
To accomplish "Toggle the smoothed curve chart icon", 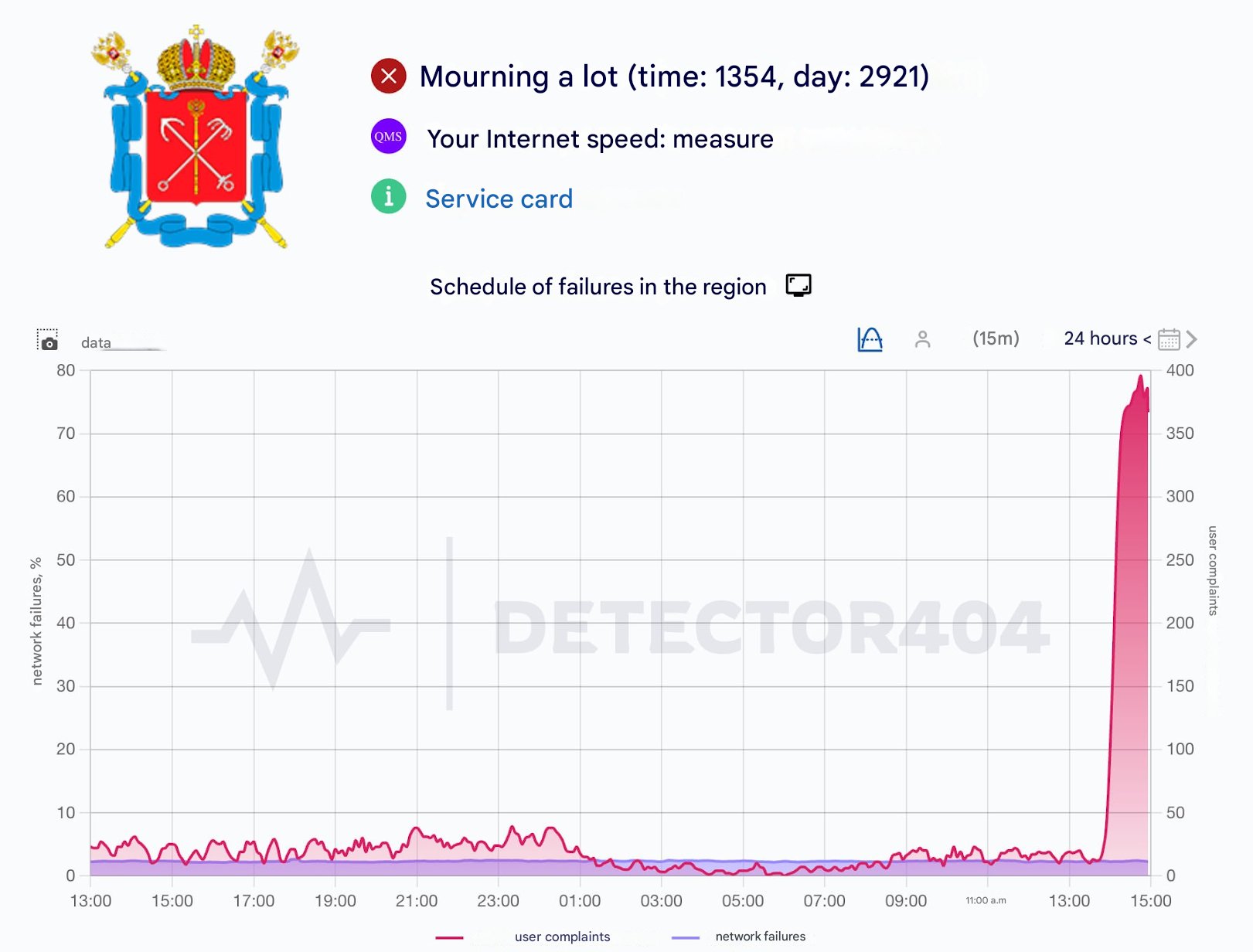I will [870, 339].
